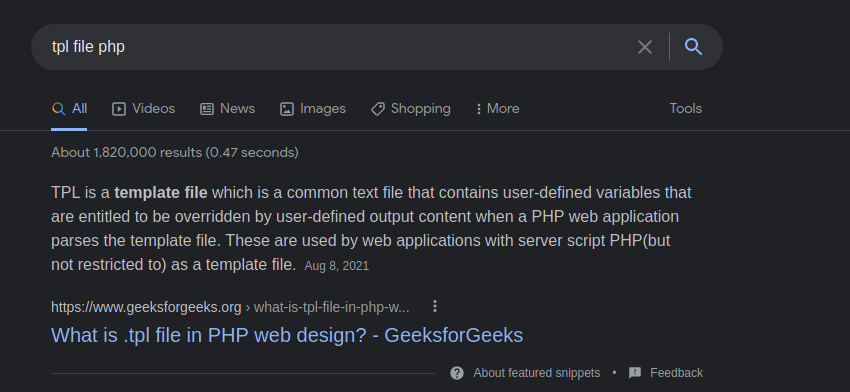Click the magnifying glass search icon

693,47
